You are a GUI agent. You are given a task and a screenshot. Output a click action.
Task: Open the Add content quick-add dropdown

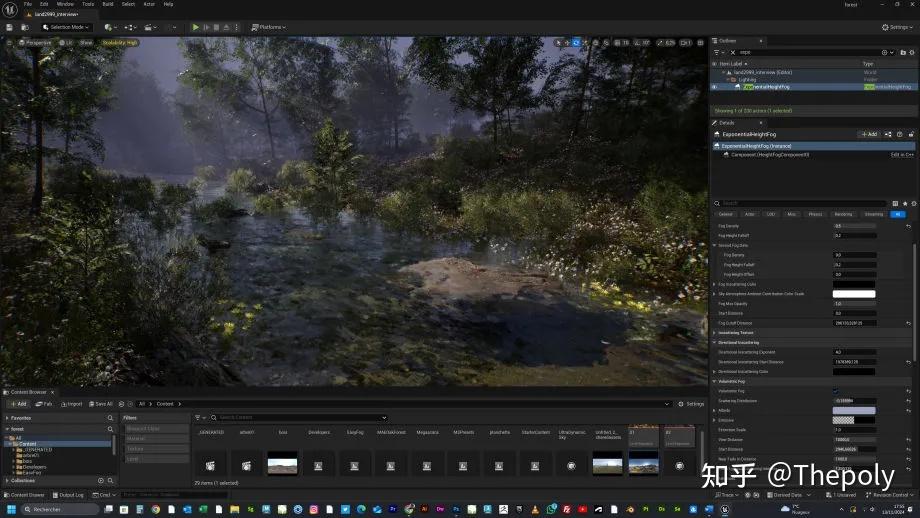coord(110,27)
